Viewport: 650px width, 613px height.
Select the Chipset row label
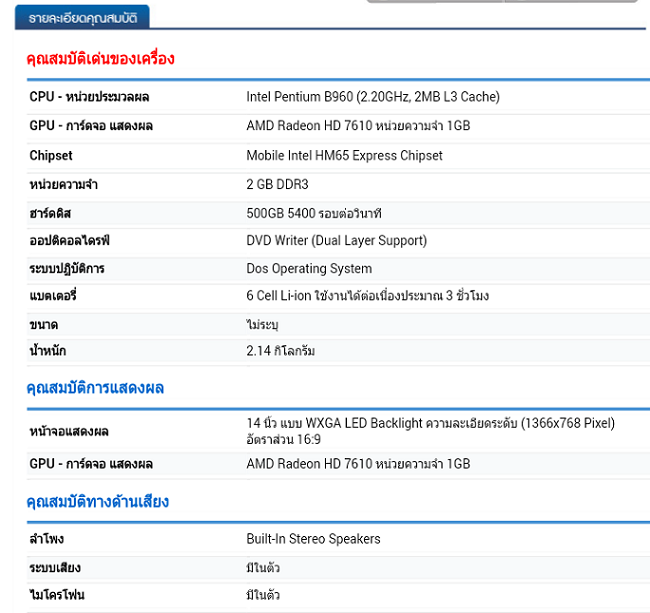coord(51,156)
